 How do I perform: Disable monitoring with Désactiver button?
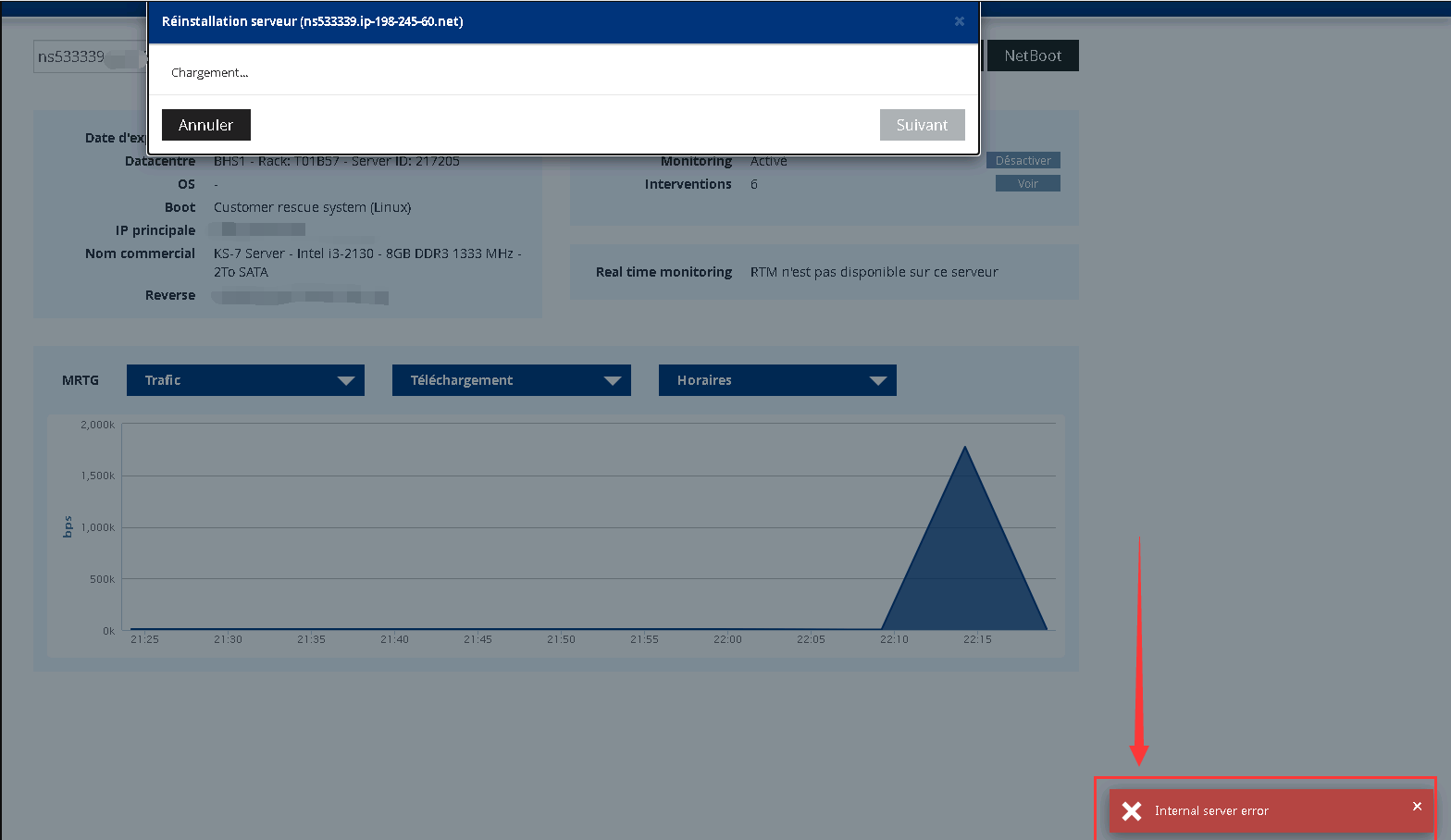click(1023, 161)
